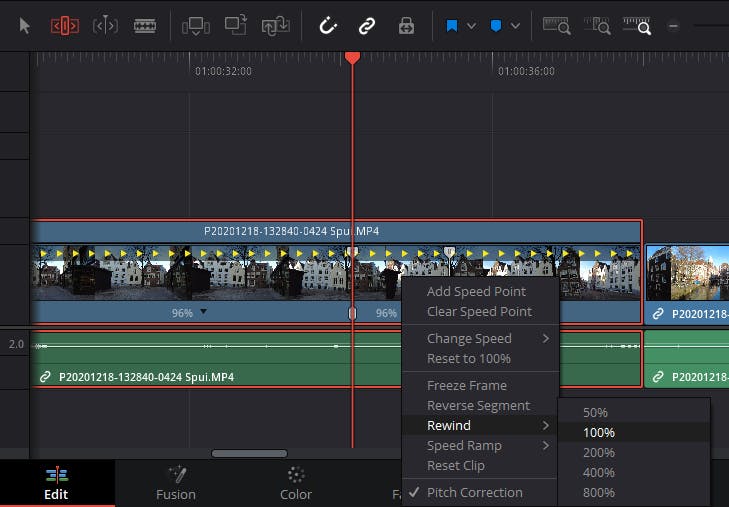Click the Insert Clip icon
Screen dimensions: 729x507
point(196,26)
